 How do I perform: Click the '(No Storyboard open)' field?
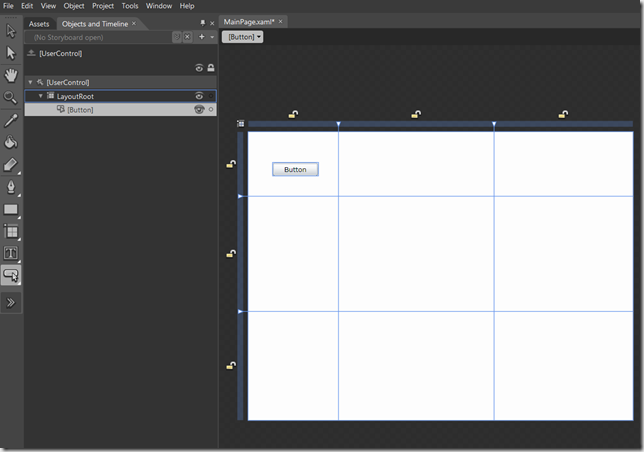point(99,37)
